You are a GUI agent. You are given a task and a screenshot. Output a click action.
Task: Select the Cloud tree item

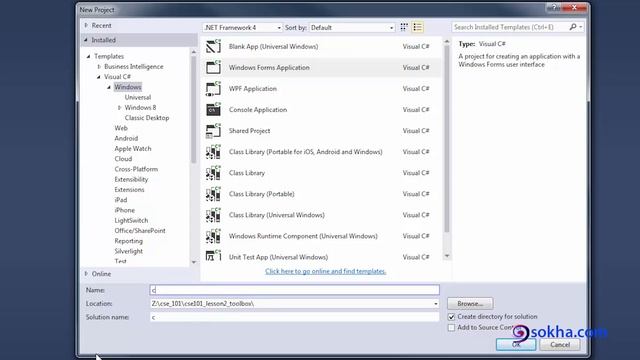point(123,159)
